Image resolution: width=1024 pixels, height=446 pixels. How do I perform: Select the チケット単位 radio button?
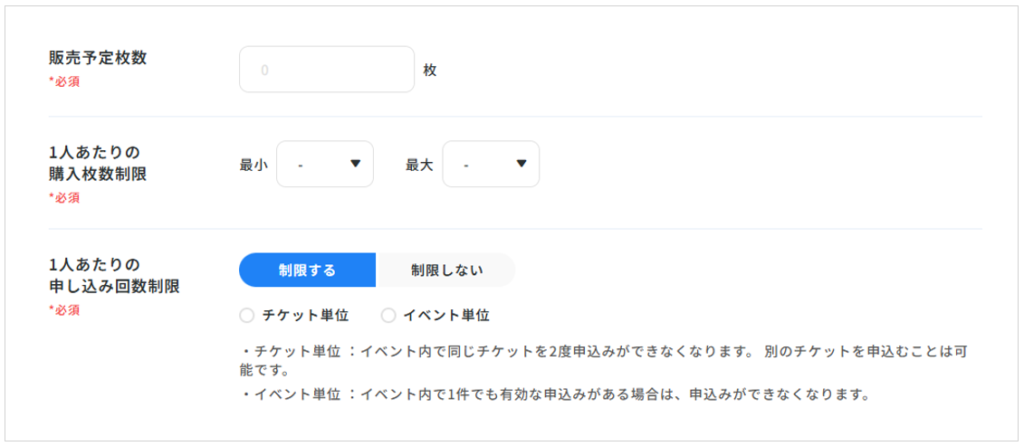tap(247, 315)
